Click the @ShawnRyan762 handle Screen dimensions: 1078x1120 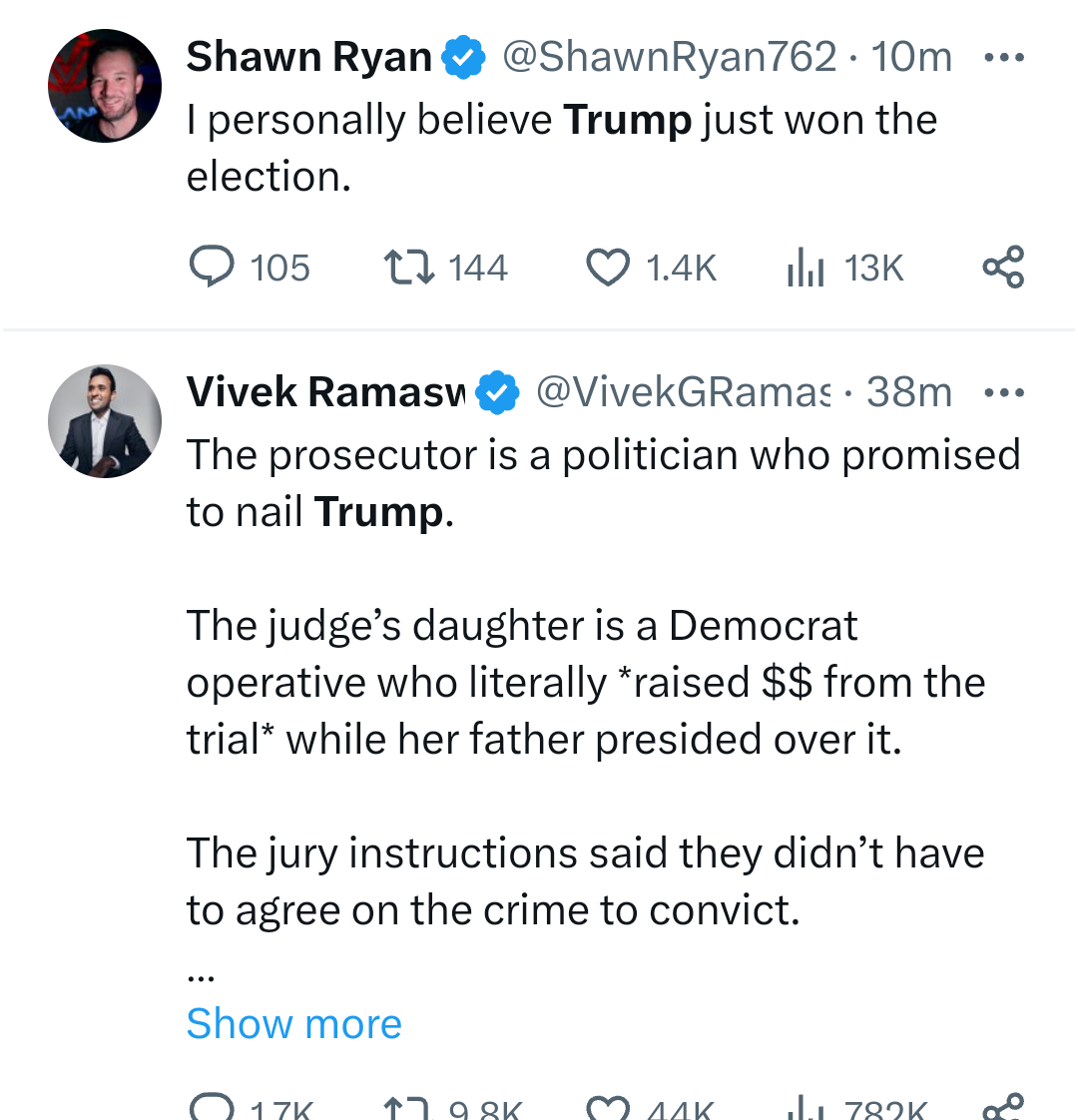[668, 58]
